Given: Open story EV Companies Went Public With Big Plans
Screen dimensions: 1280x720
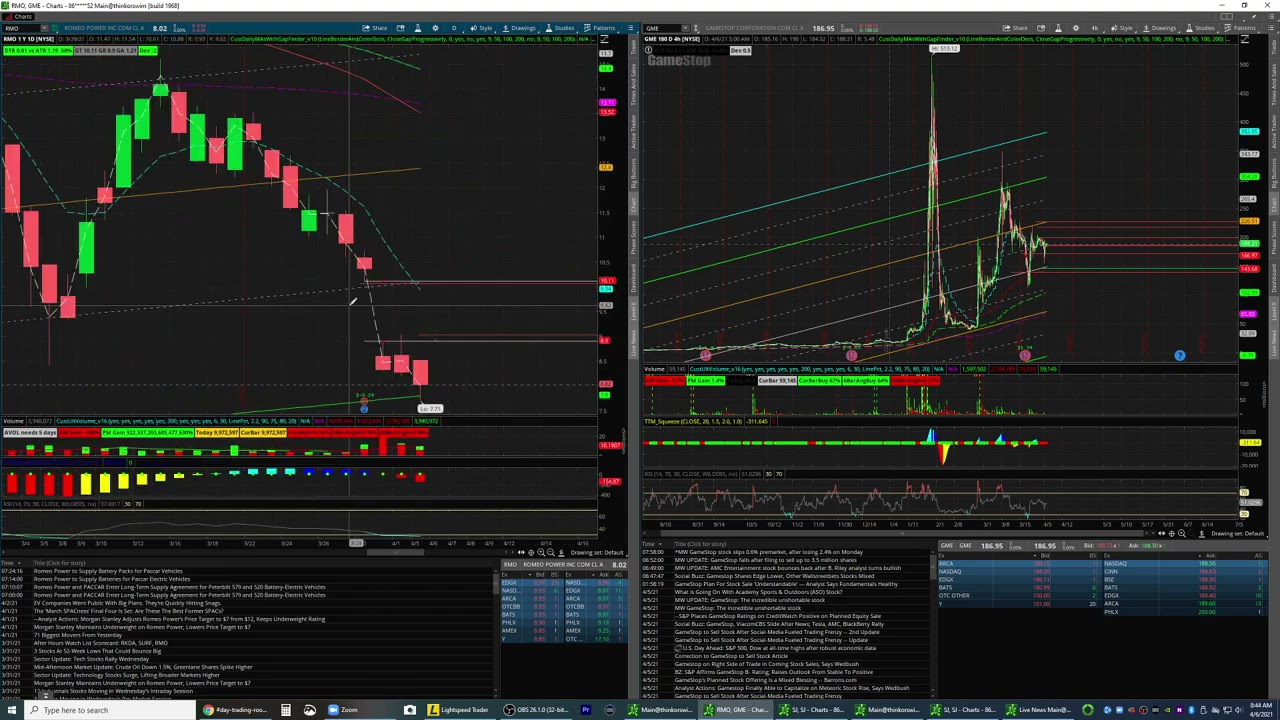Looking at the screenshot, I should coord(127,603).
